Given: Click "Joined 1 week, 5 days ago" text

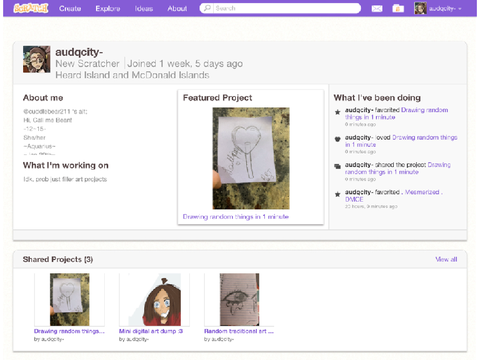Looking at the screenshot, I should (185, 64).
